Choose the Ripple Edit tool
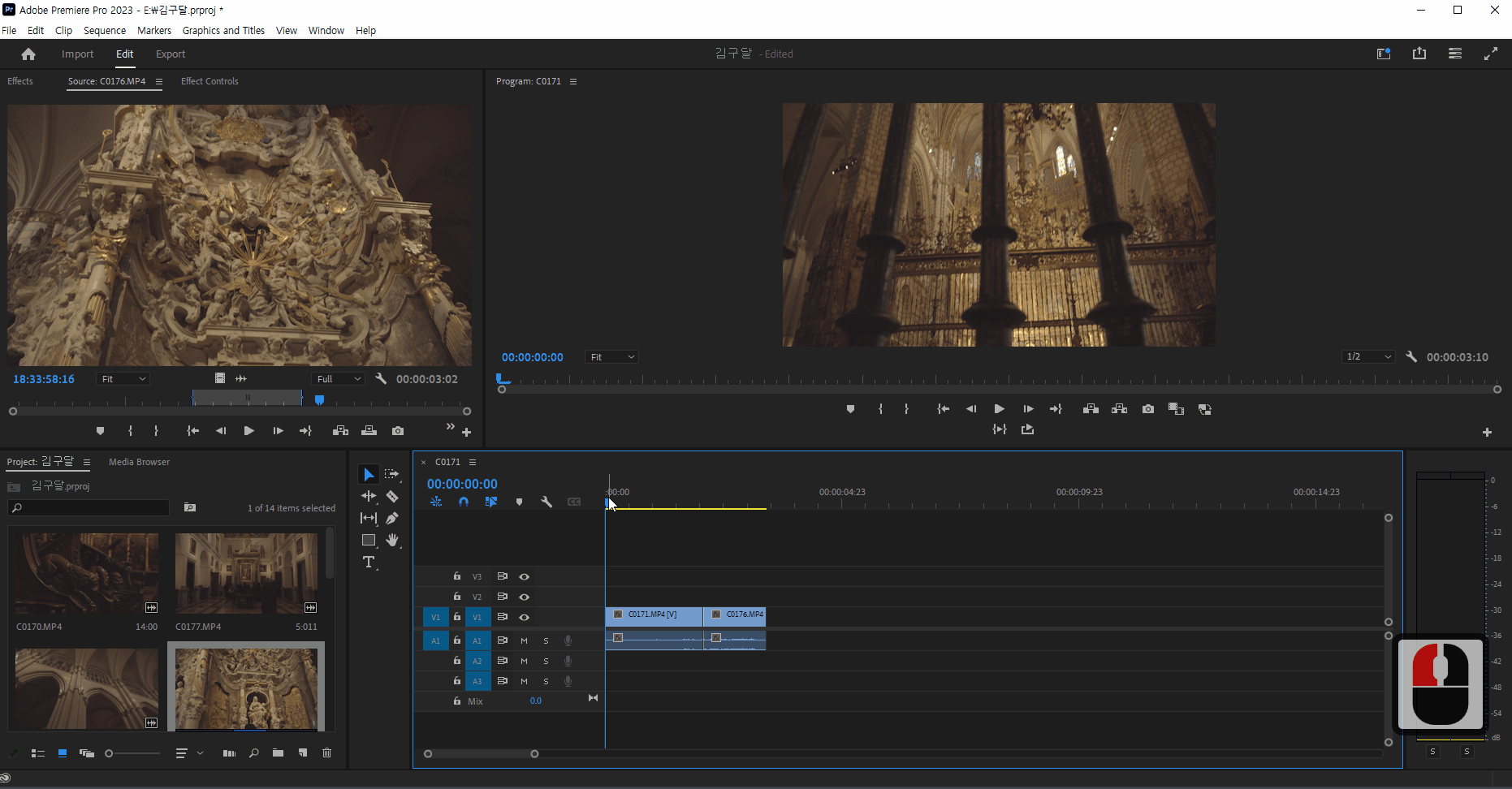This screenshot has height=789, width=1512. 369,496
